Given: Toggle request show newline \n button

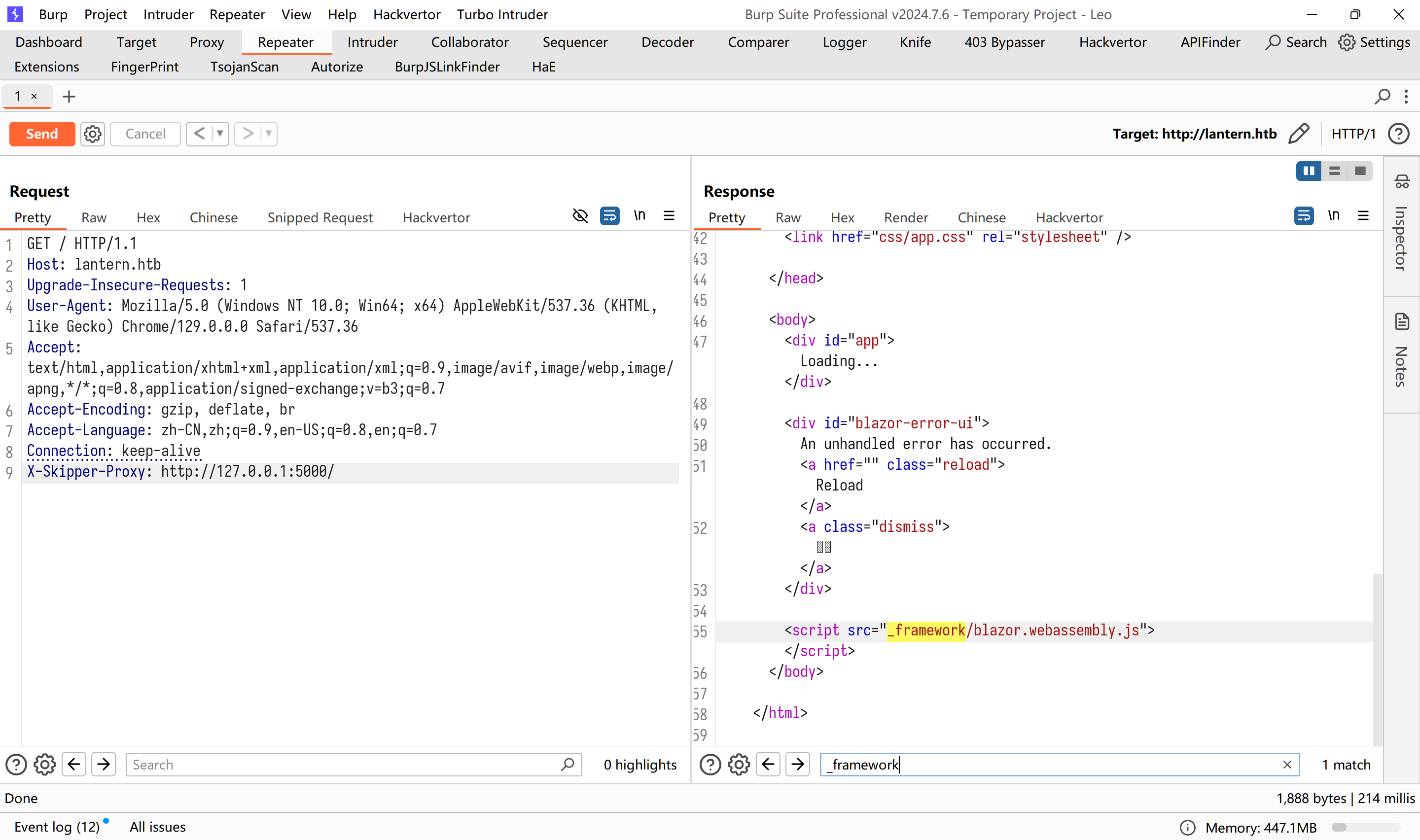Looking at the screenshot, I should 639,215.
